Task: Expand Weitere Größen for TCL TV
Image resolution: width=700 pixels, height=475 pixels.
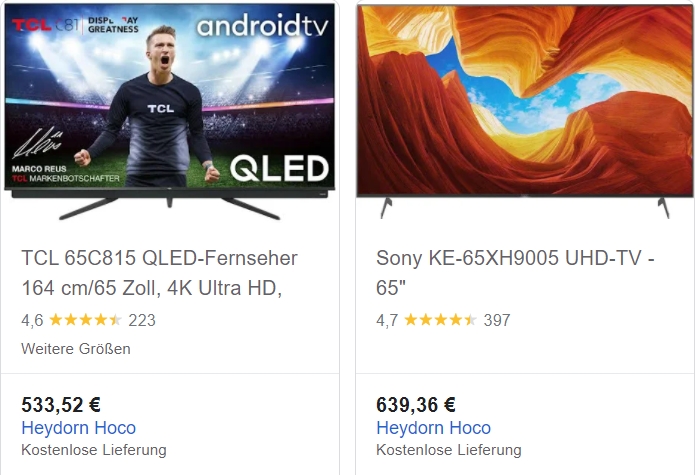Action: (x=76, y=349)
